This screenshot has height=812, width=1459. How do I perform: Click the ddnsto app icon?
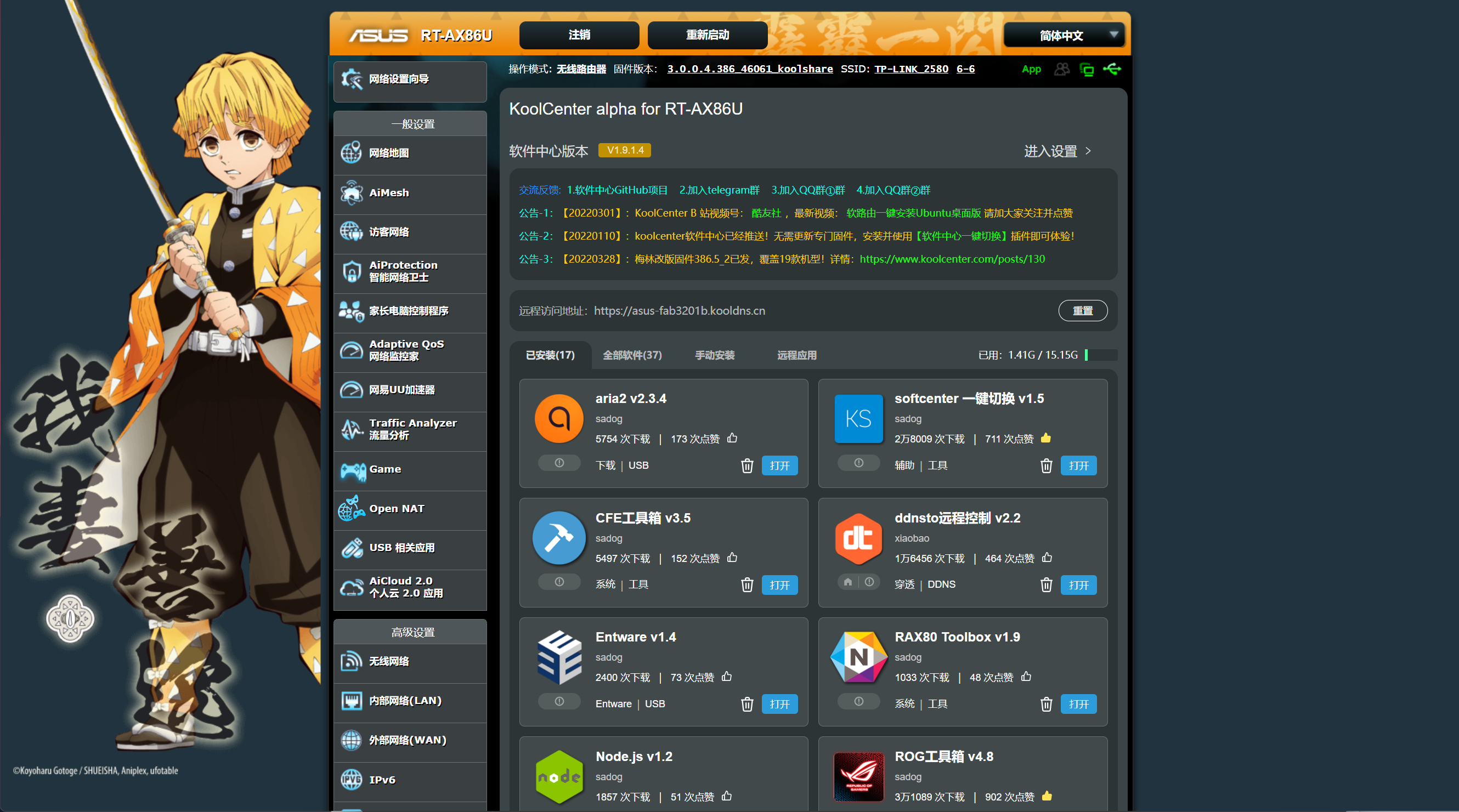[x=858, y=538]
